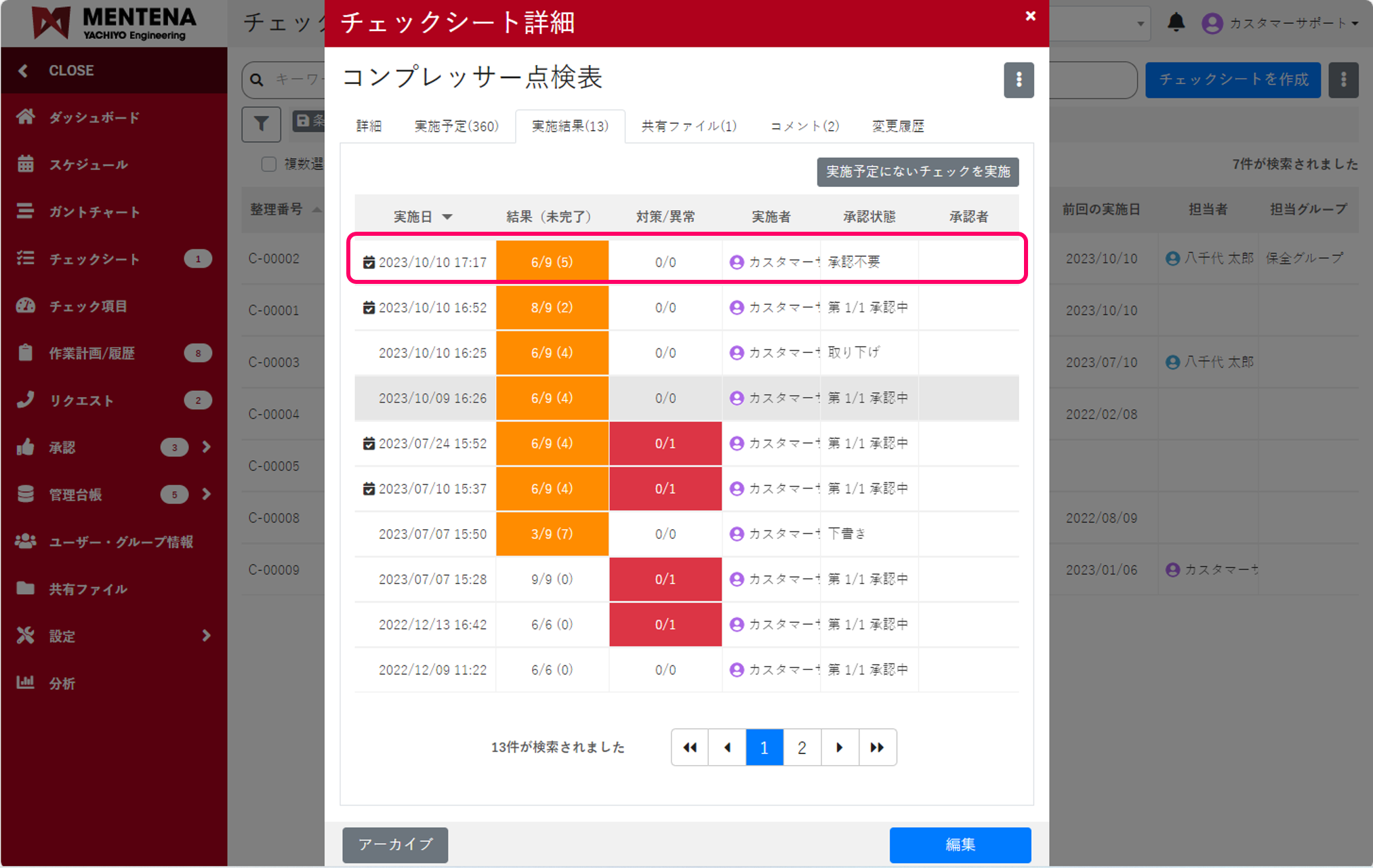This screenshot has width=1373, height=868.
Task: Open the dashboard from the sidebar
Action: click(x=94, y=117)
